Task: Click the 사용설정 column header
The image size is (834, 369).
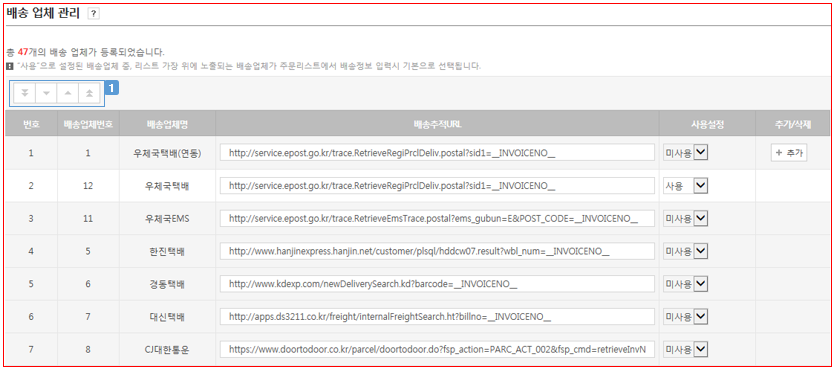Action: point(707,124)
